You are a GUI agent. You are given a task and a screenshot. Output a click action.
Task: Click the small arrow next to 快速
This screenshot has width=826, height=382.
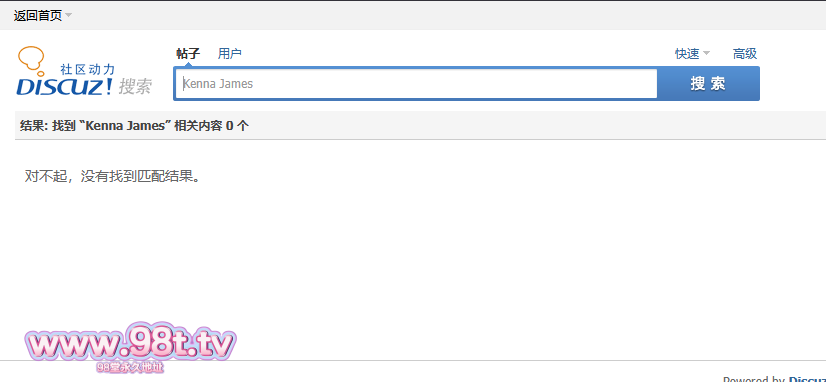pos(706,53)
